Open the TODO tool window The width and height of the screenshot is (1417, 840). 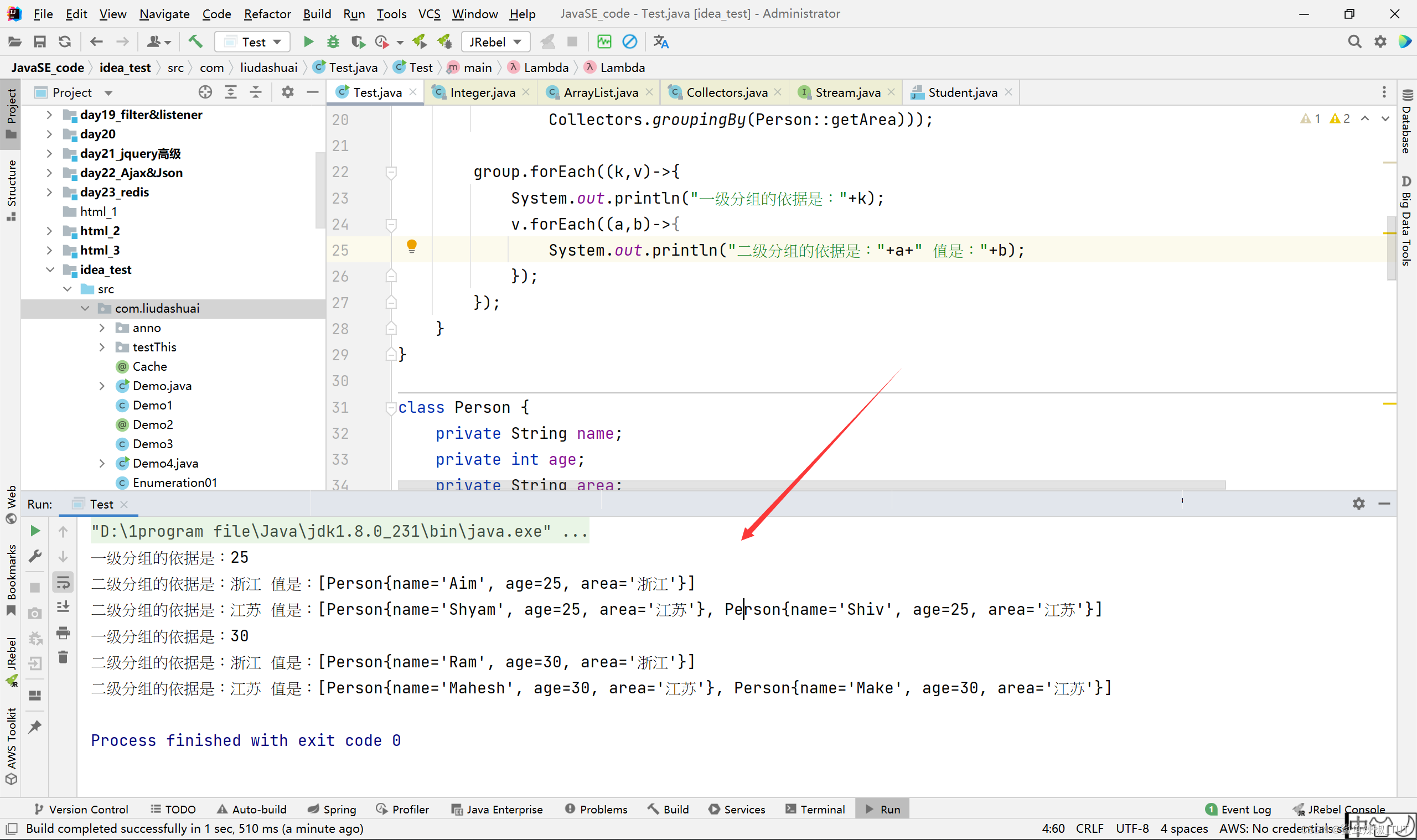tap(173, 810)
